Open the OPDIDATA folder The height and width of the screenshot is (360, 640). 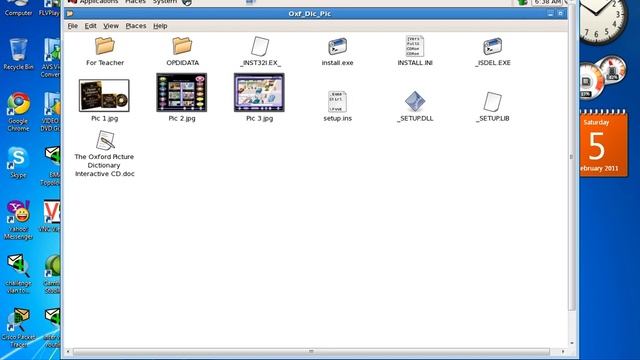(182, 46)
